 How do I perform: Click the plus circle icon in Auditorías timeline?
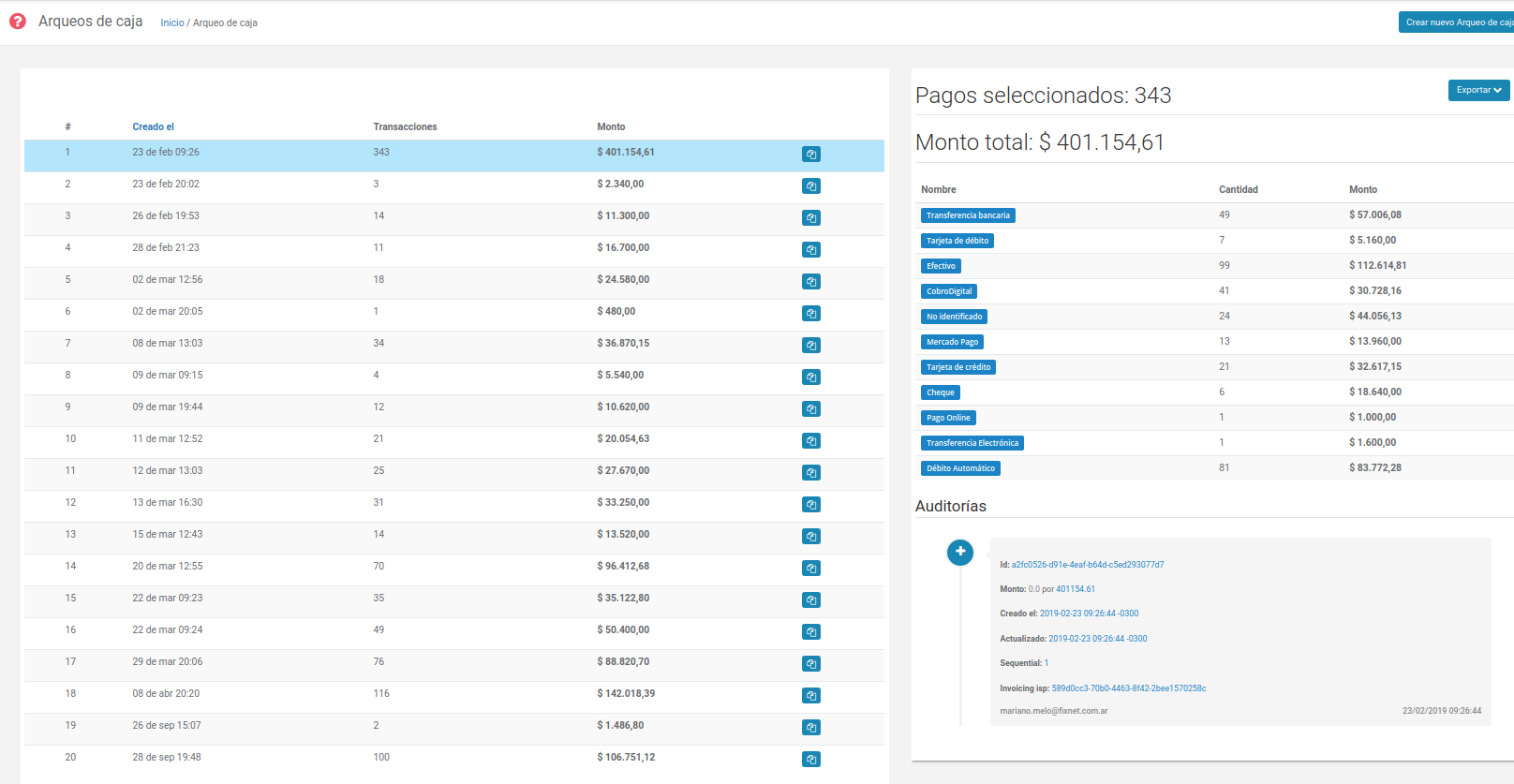(960, 552)
